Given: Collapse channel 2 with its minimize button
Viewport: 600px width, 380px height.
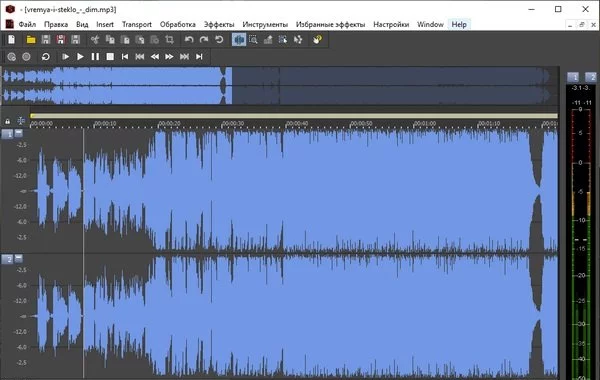Looking at the screenshot, I should coord(18,258).
